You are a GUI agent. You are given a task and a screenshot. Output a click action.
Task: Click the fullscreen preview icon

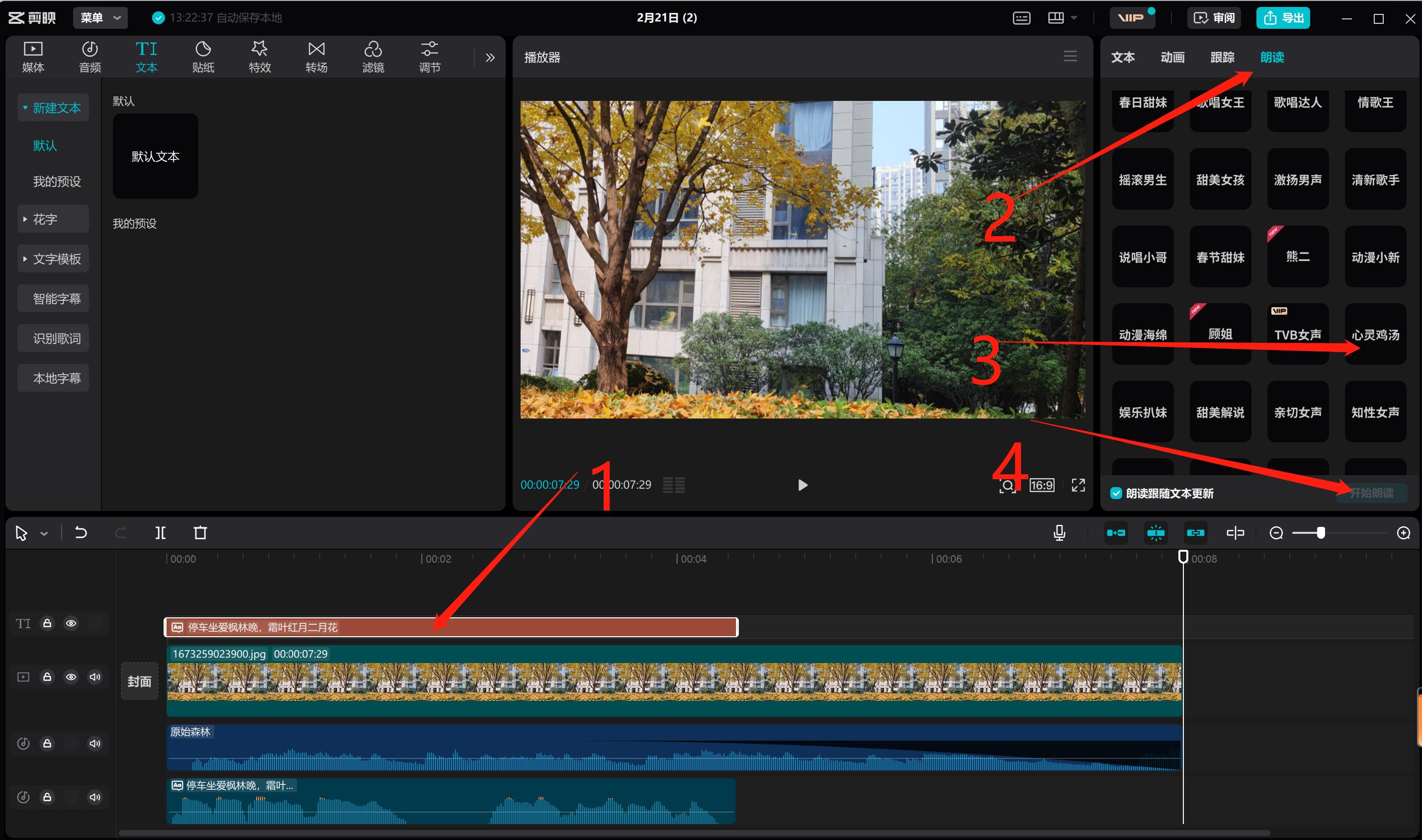point(1078,485)
